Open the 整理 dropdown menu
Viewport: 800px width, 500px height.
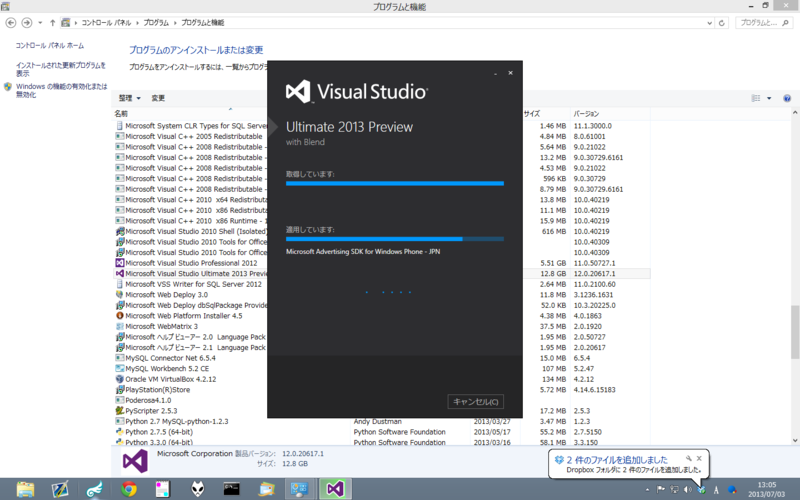click(x=130, y=98)
